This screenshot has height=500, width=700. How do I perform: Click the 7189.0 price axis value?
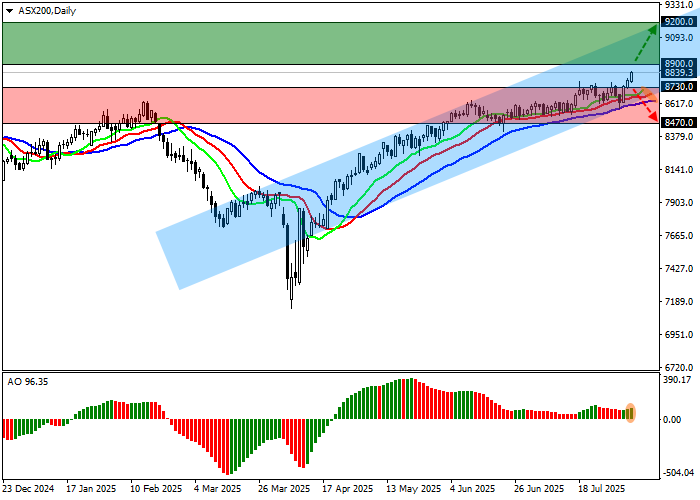point(679,302)
